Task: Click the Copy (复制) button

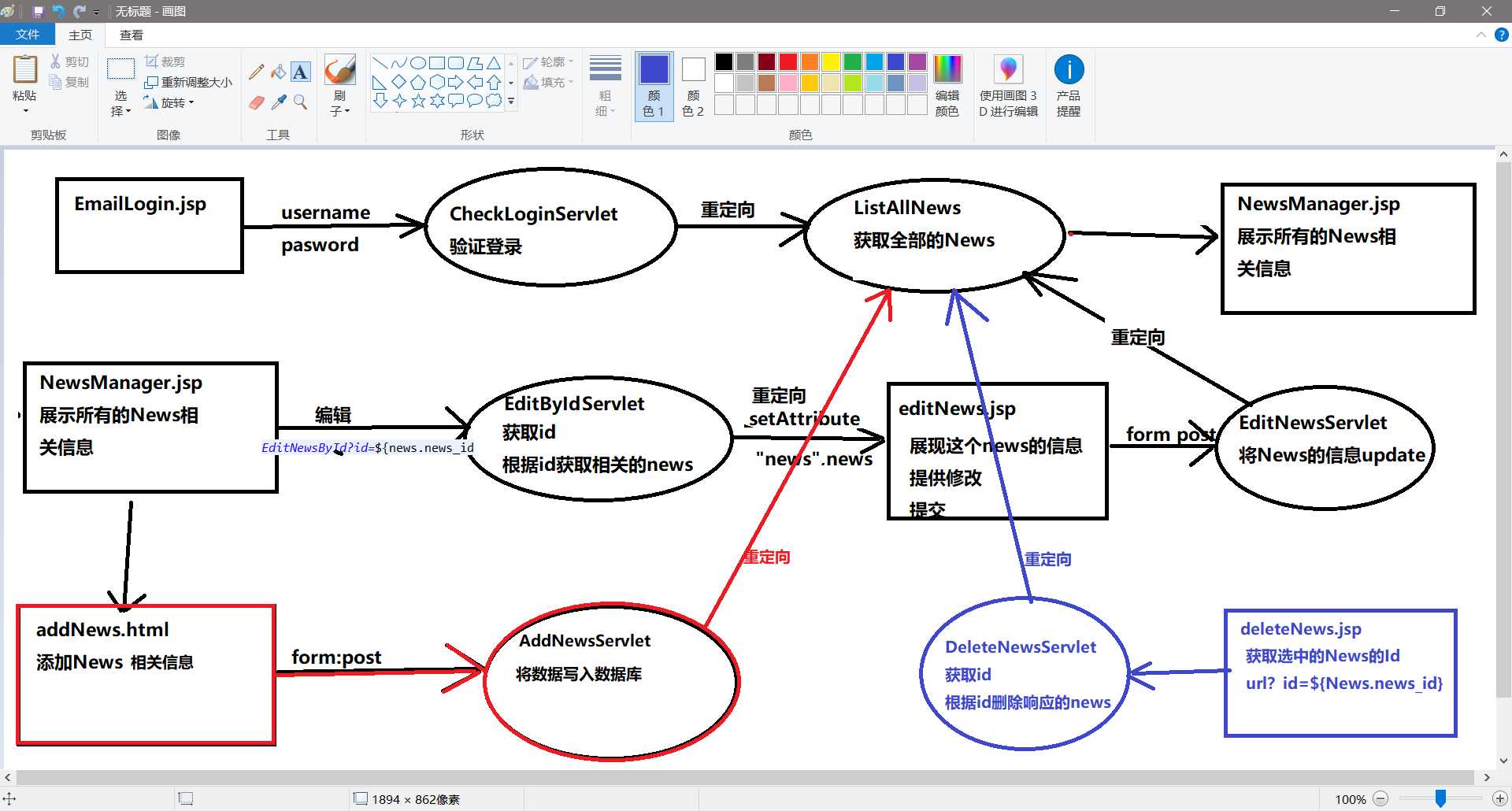Action: (69, 82)
